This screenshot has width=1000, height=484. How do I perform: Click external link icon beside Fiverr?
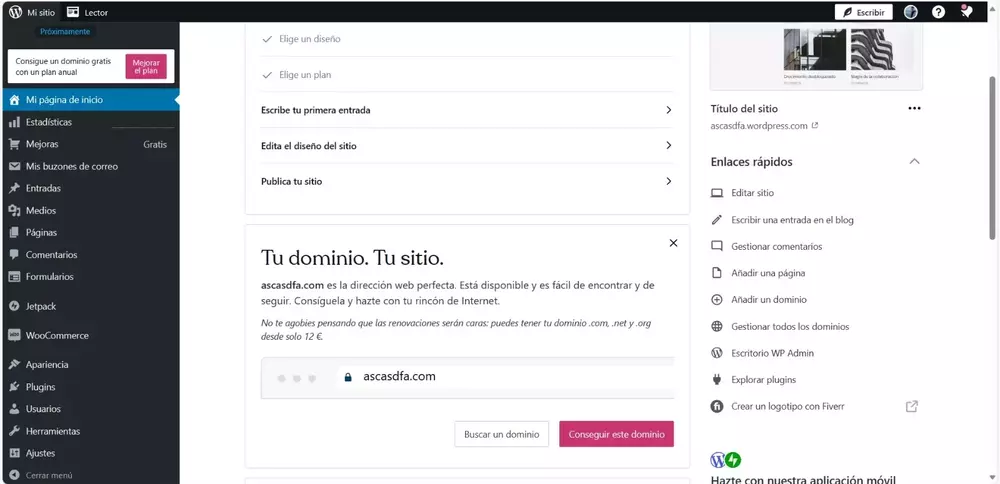pyautogui.click(x=912, y=406)
